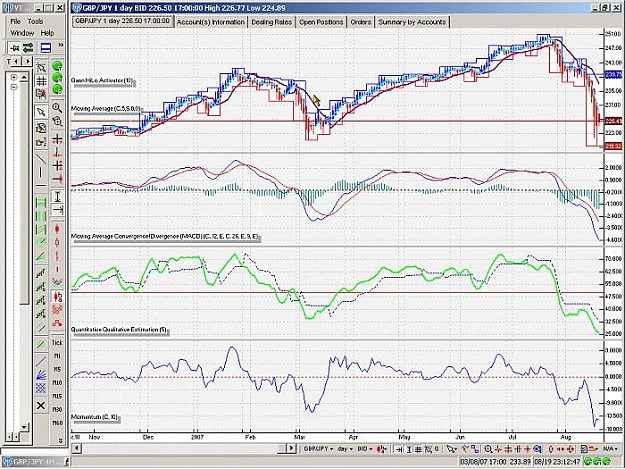Open the day interval dropdown at bottom
This screenshot has height=469, width=625.
coord(345,449)
